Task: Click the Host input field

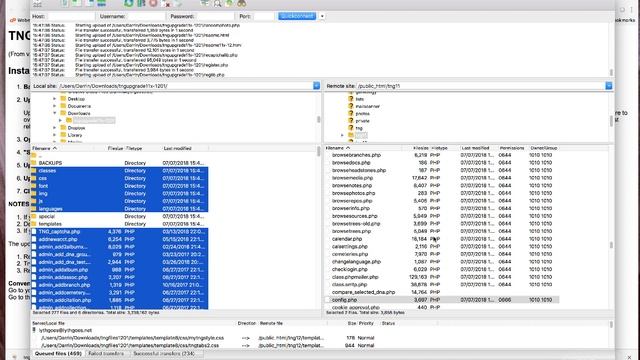Action: 71,16
